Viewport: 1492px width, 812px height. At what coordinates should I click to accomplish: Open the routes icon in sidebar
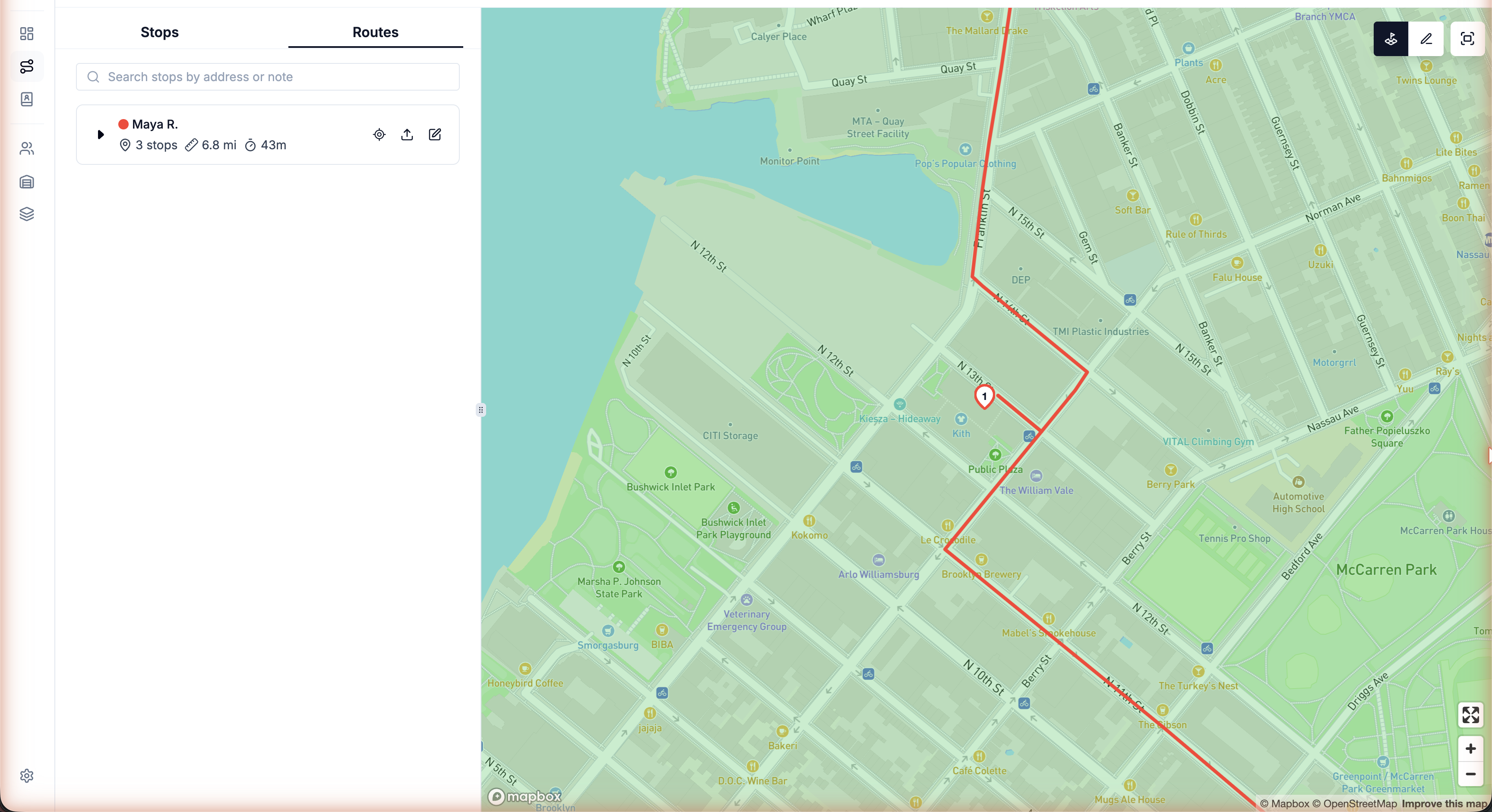(x=27, y=66)
